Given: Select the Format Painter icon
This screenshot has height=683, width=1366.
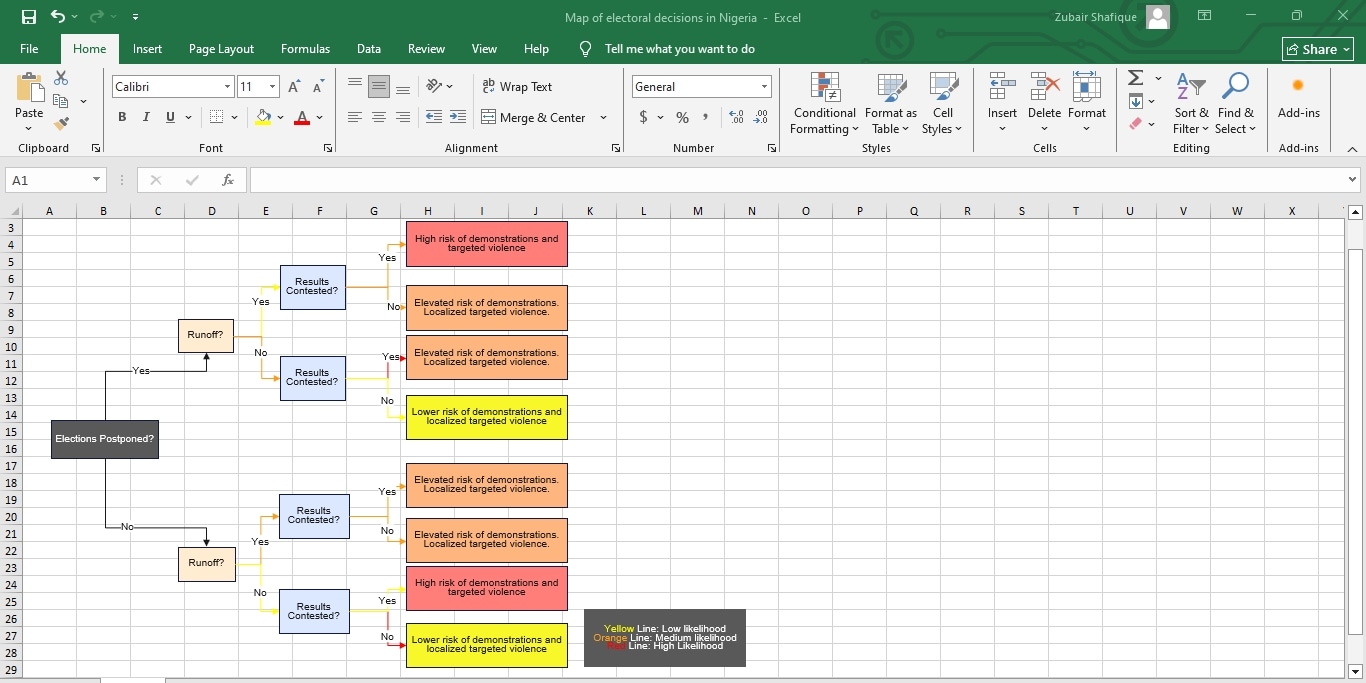Looking at the screenshot, I should (60, 123).
